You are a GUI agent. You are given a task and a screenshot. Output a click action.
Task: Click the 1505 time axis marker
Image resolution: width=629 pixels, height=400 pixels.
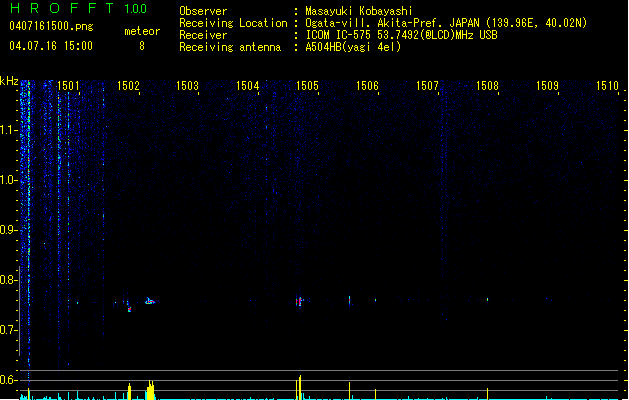[307, 85]
